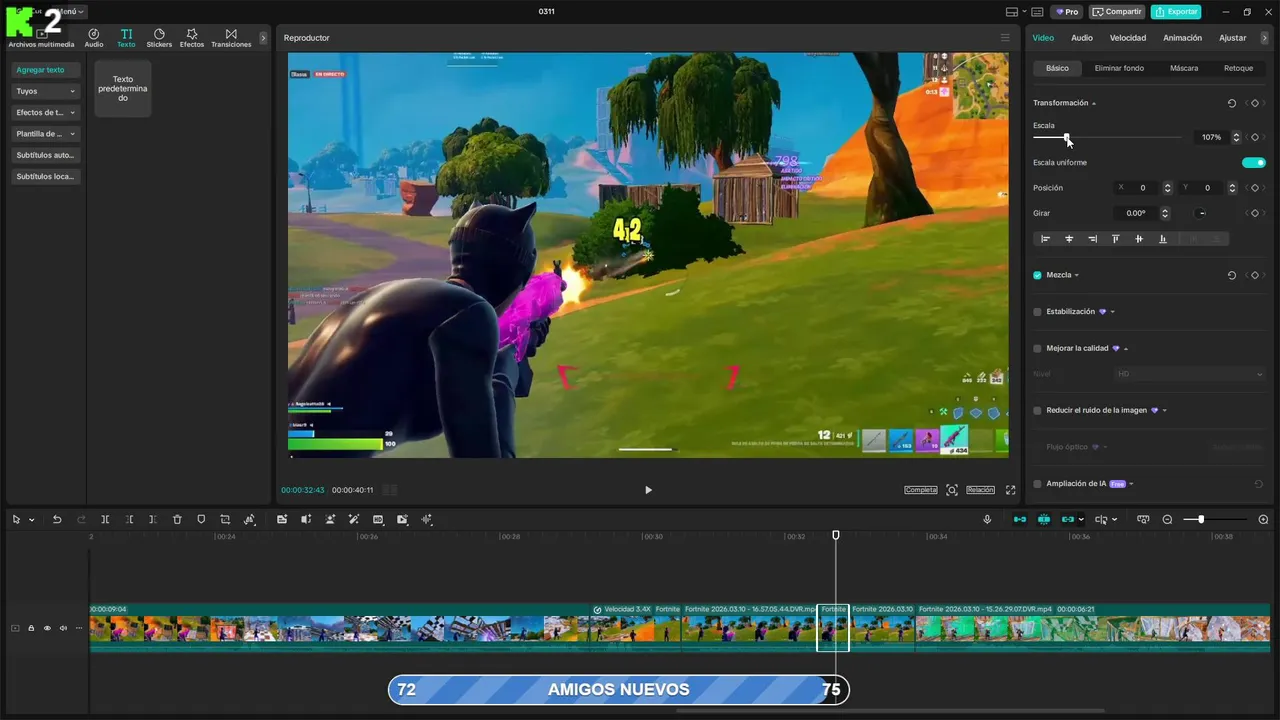Screen dimensions: 1280x720
Task: Start voice recording with microphone icon
Action: coord(987,519)
